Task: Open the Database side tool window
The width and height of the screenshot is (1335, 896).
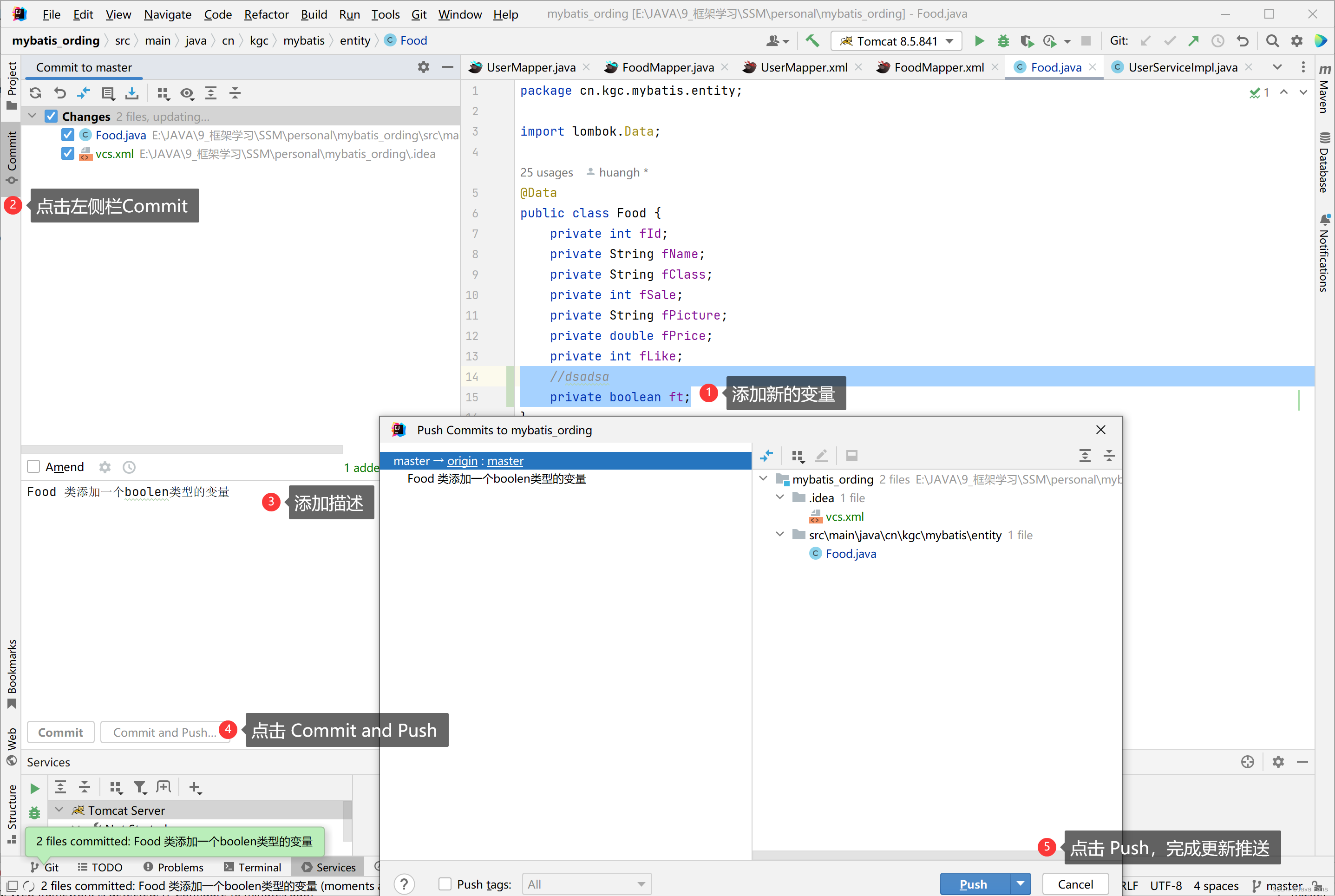Action: 1324,163
